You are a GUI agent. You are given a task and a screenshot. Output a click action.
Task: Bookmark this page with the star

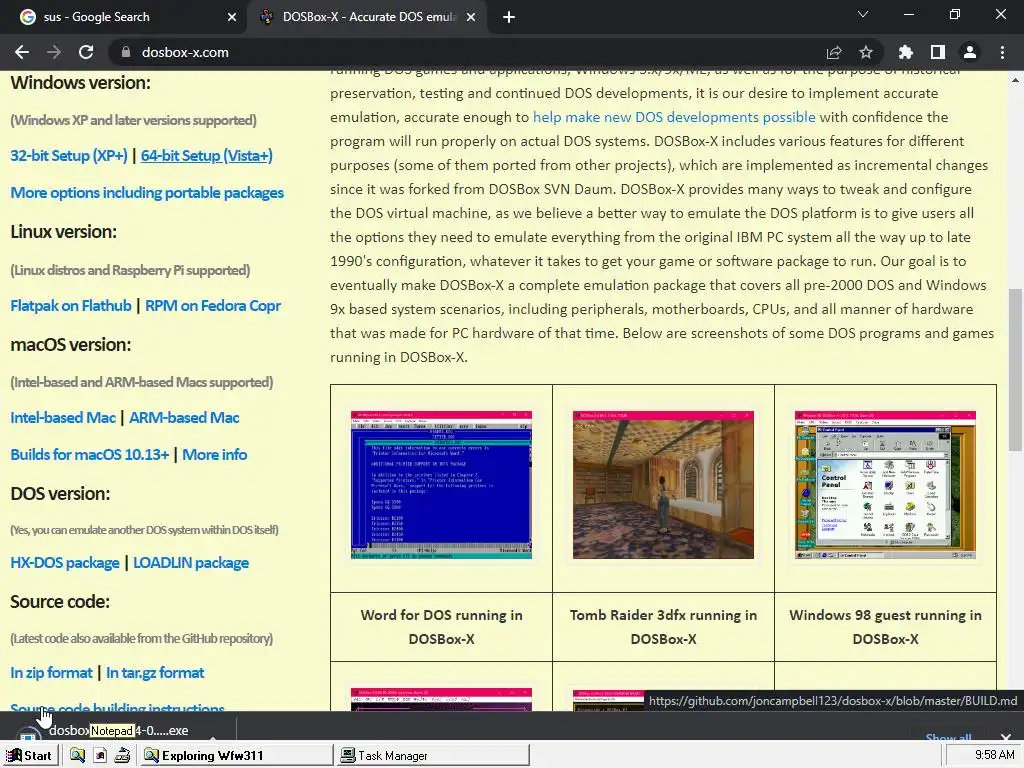pos(866,52)
